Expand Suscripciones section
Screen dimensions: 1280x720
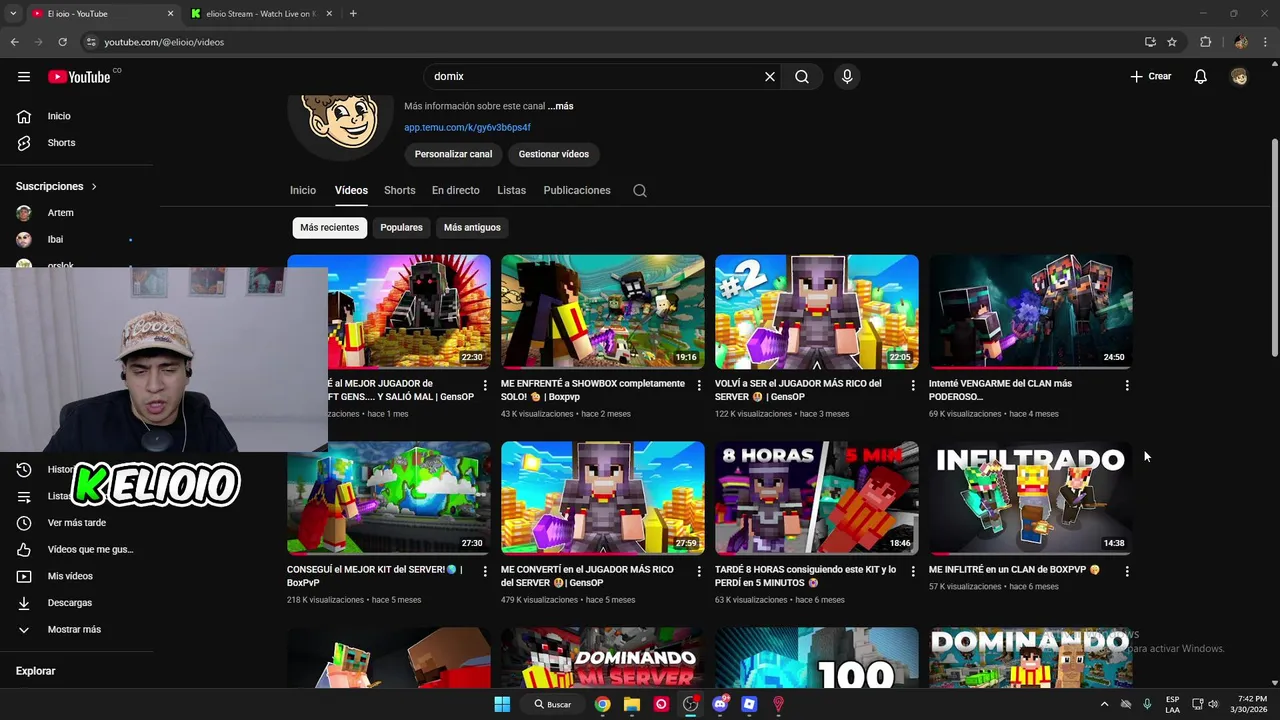tap(57, 187)
